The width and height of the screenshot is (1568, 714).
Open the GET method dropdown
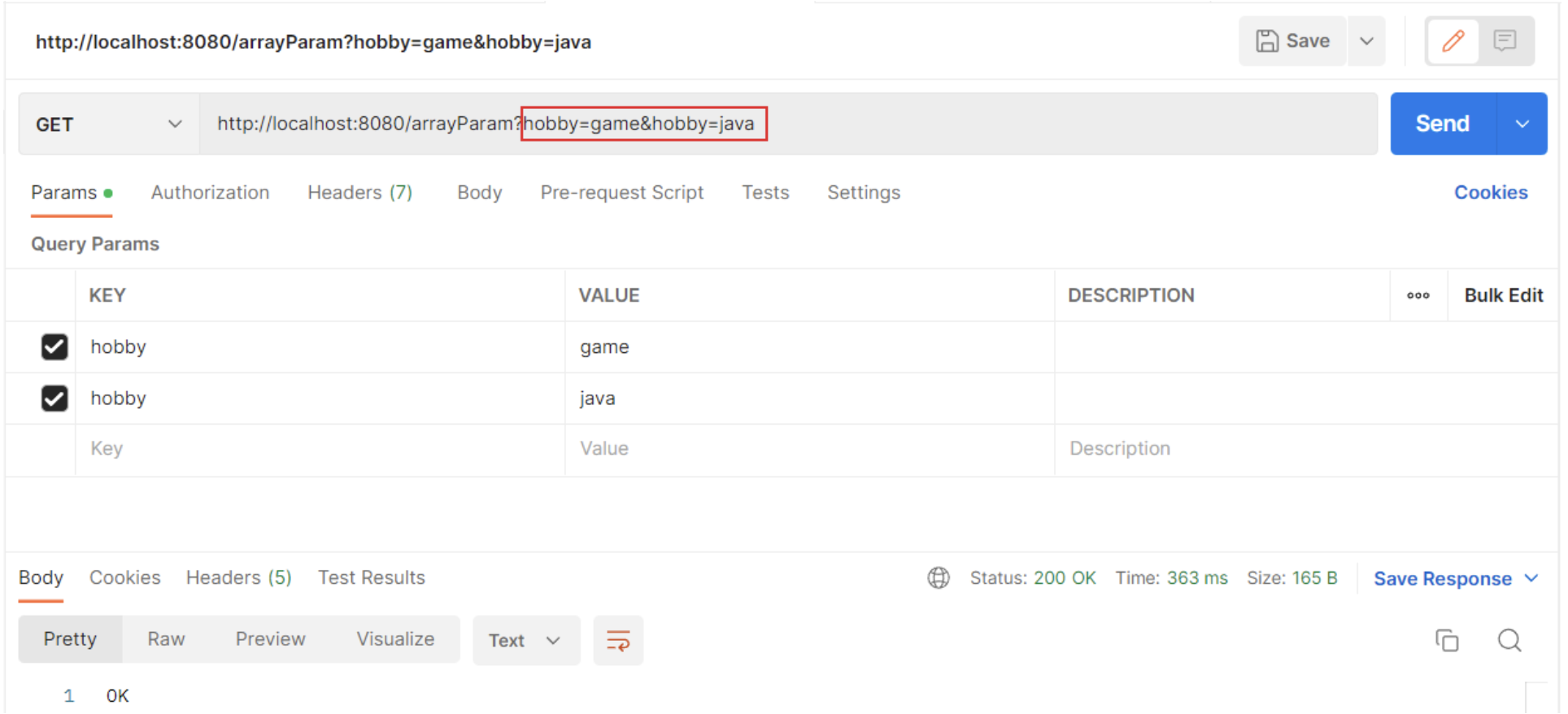(x=109, y=124)
